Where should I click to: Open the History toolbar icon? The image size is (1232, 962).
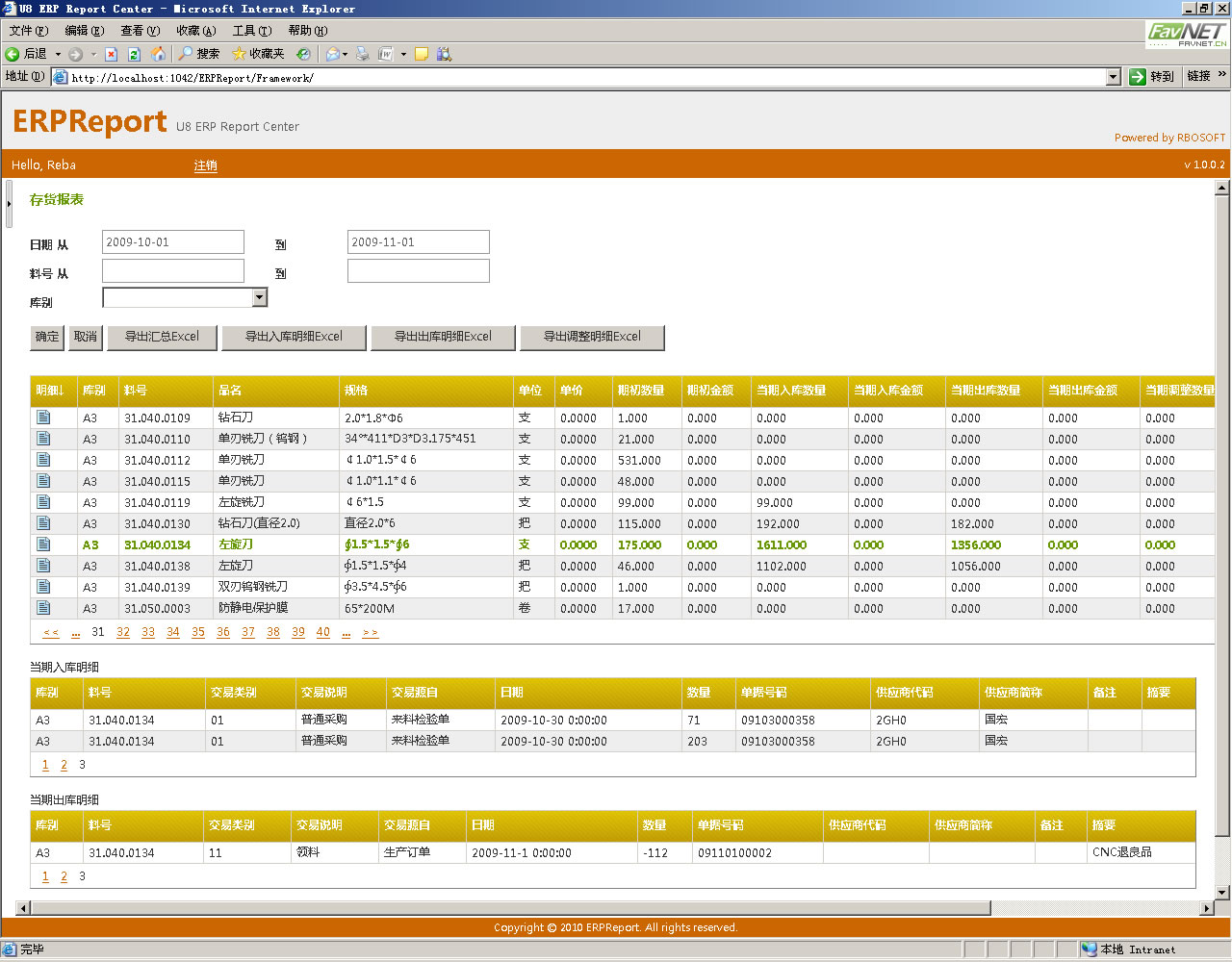click(x=303, y=54)
